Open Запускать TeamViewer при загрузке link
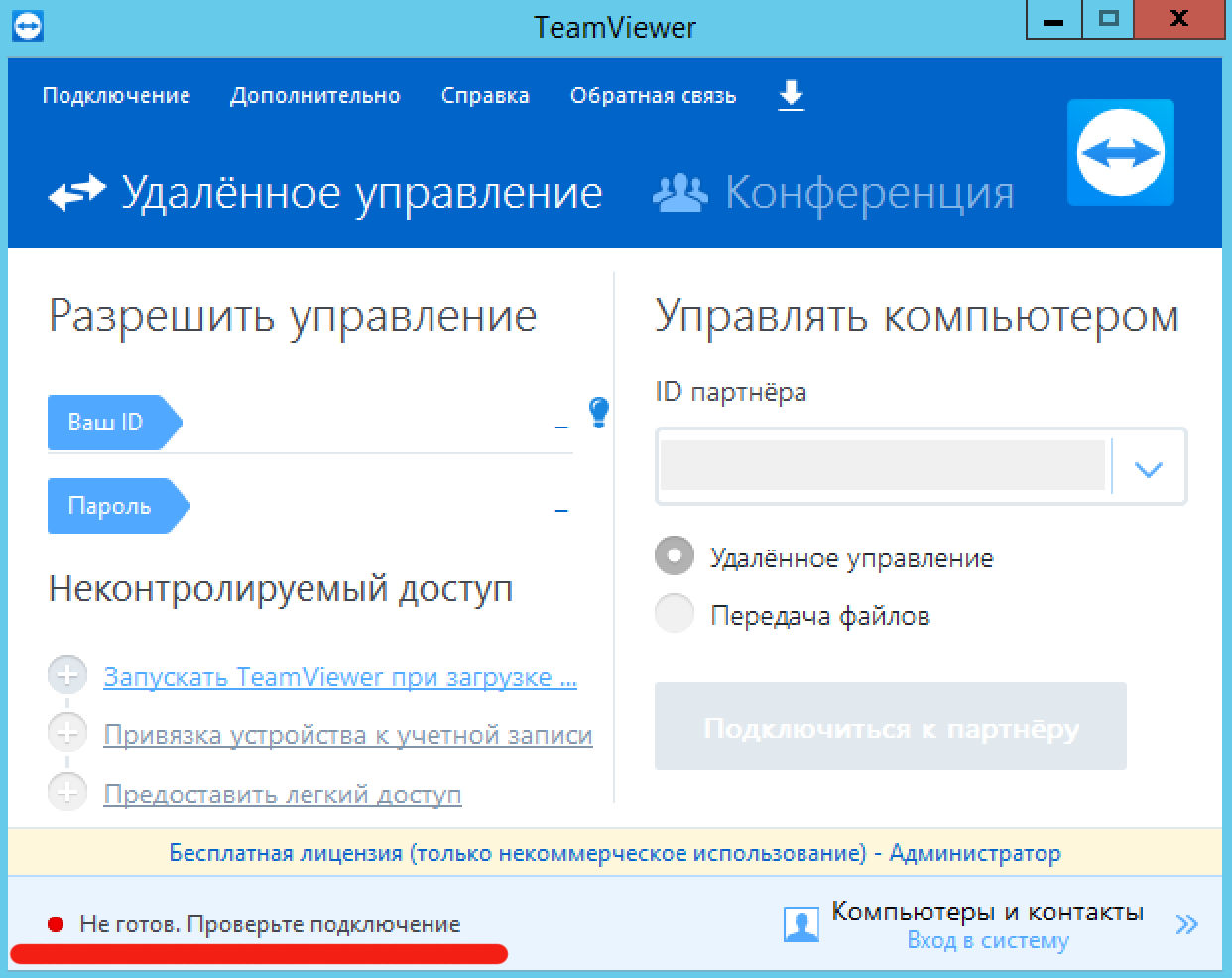Viewport: 1232px width, 978px height. click(340, 677)
